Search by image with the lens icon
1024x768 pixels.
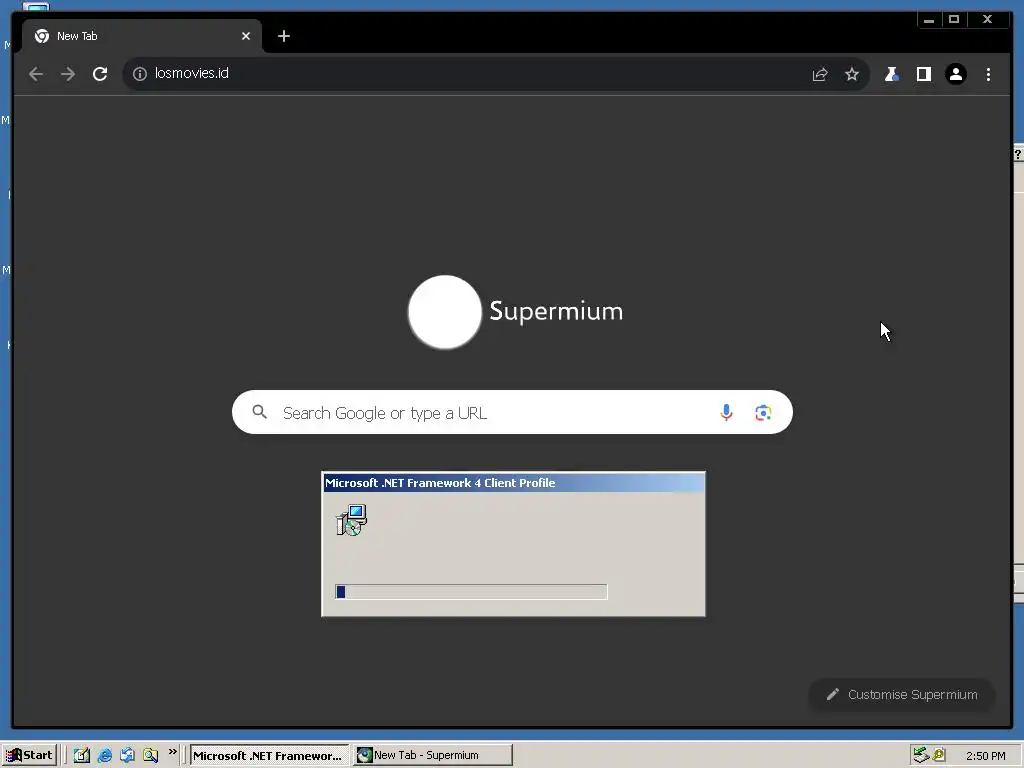coord(763,413)
